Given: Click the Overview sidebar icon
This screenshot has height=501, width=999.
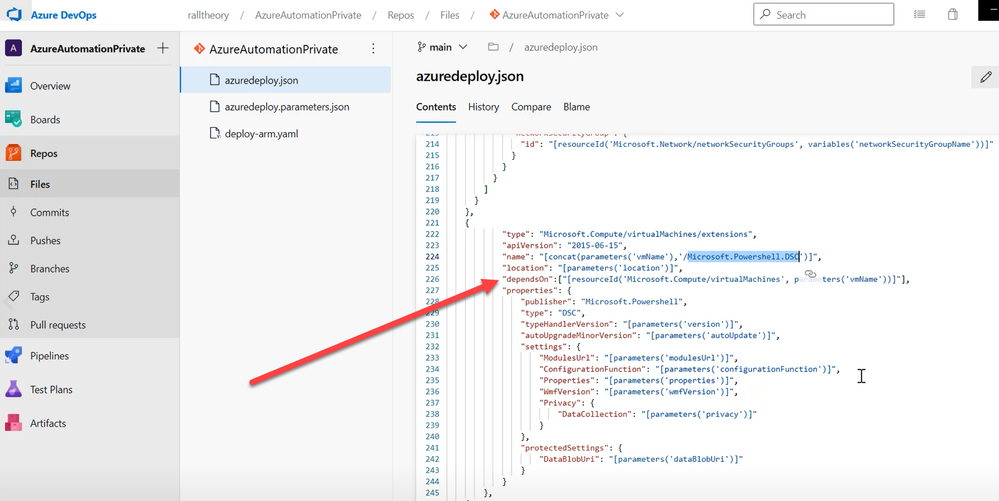Looking at the screenshot, I should point(13,85).
